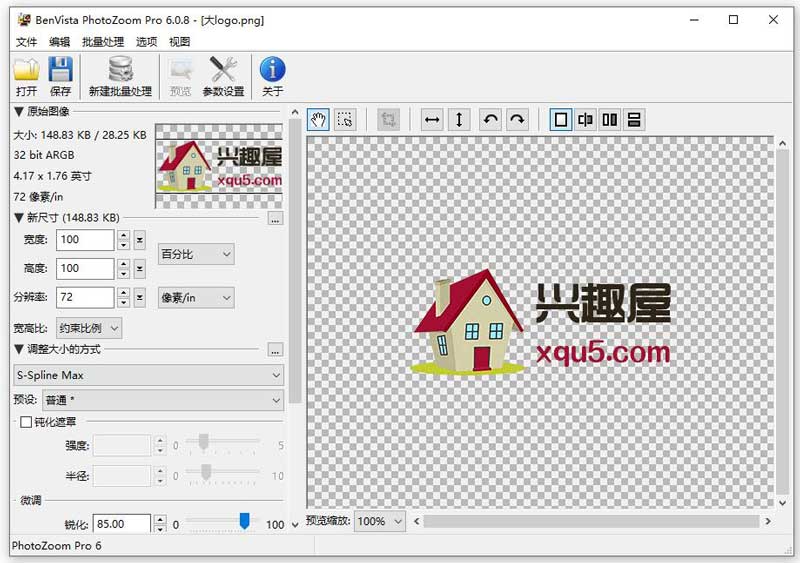
Task: Open 参数设置 preferences tool icon
Action: click(x=223, y=76)
